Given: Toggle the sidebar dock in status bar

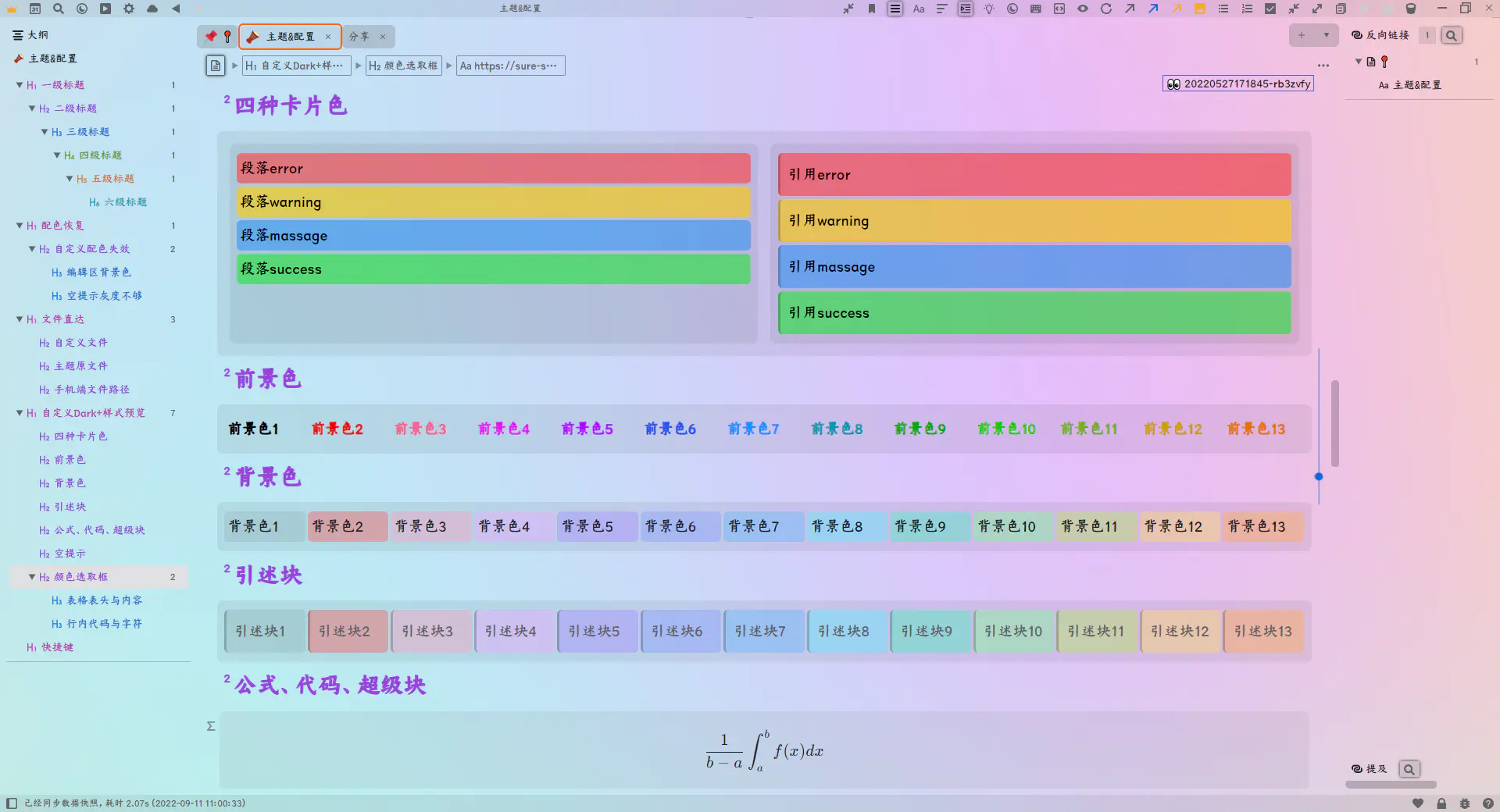Looking at the screenshot, I should (12, 803).
